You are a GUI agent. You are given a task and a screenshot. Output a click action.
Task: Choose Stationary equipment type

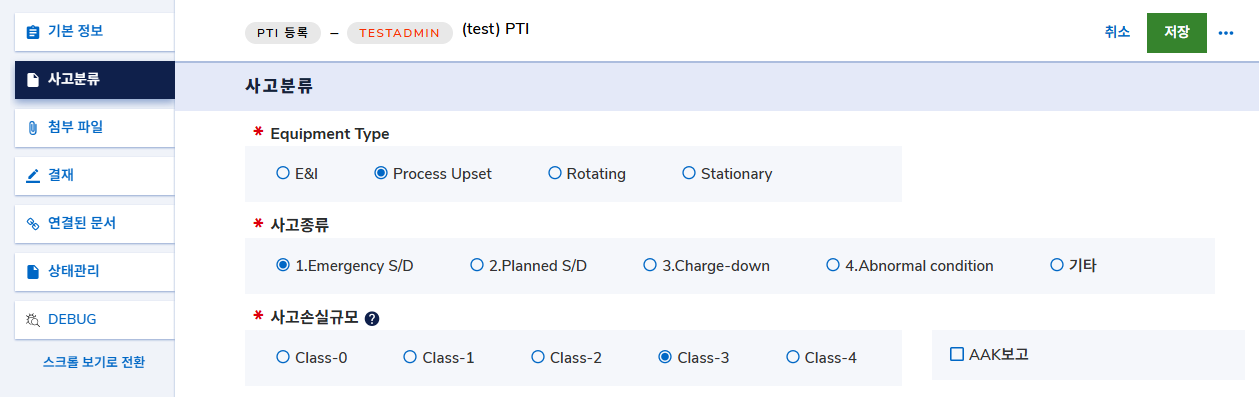click(689, 173)
